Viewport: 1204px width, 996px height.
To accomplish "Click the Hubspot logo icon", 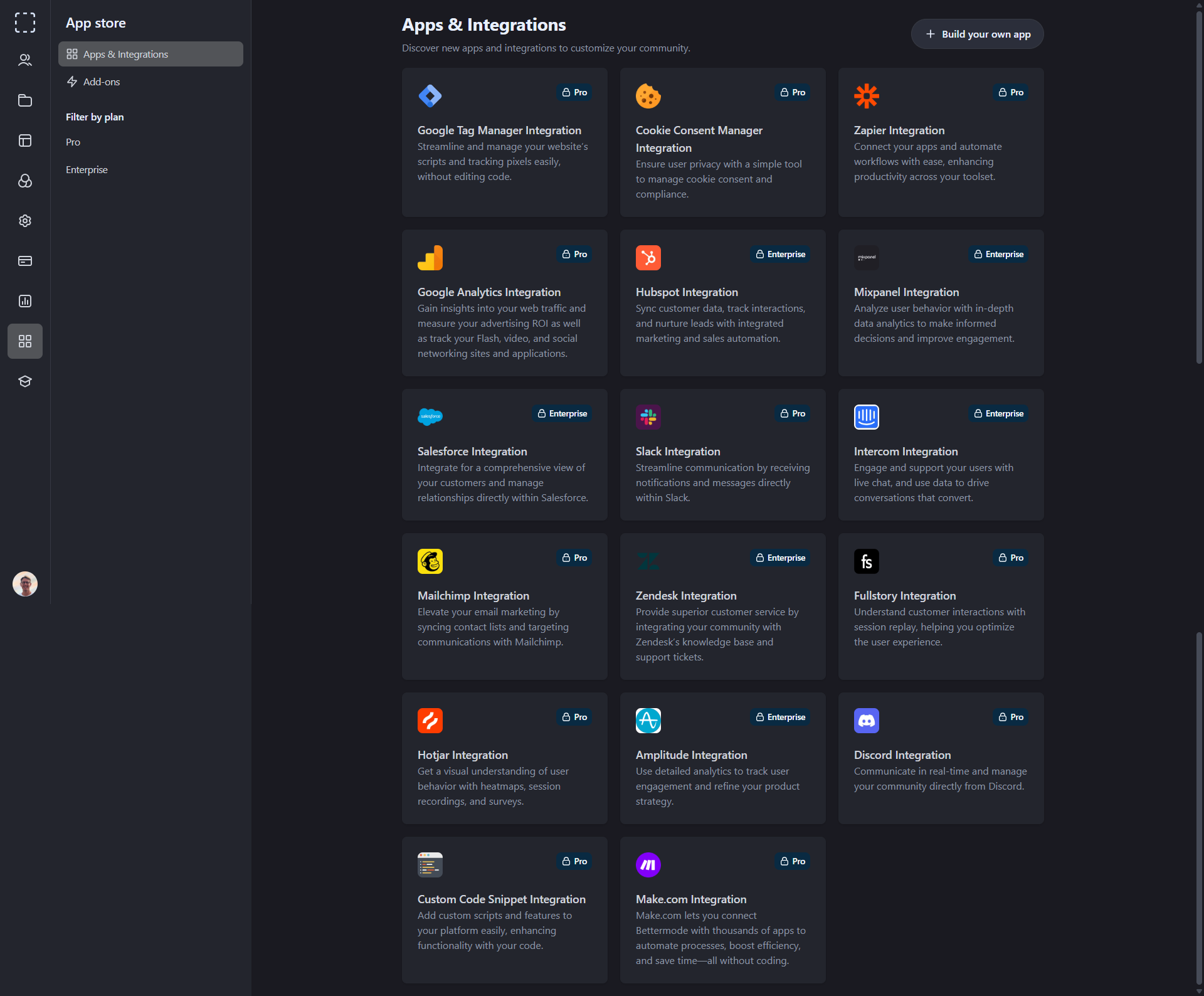I will point(648,258).
